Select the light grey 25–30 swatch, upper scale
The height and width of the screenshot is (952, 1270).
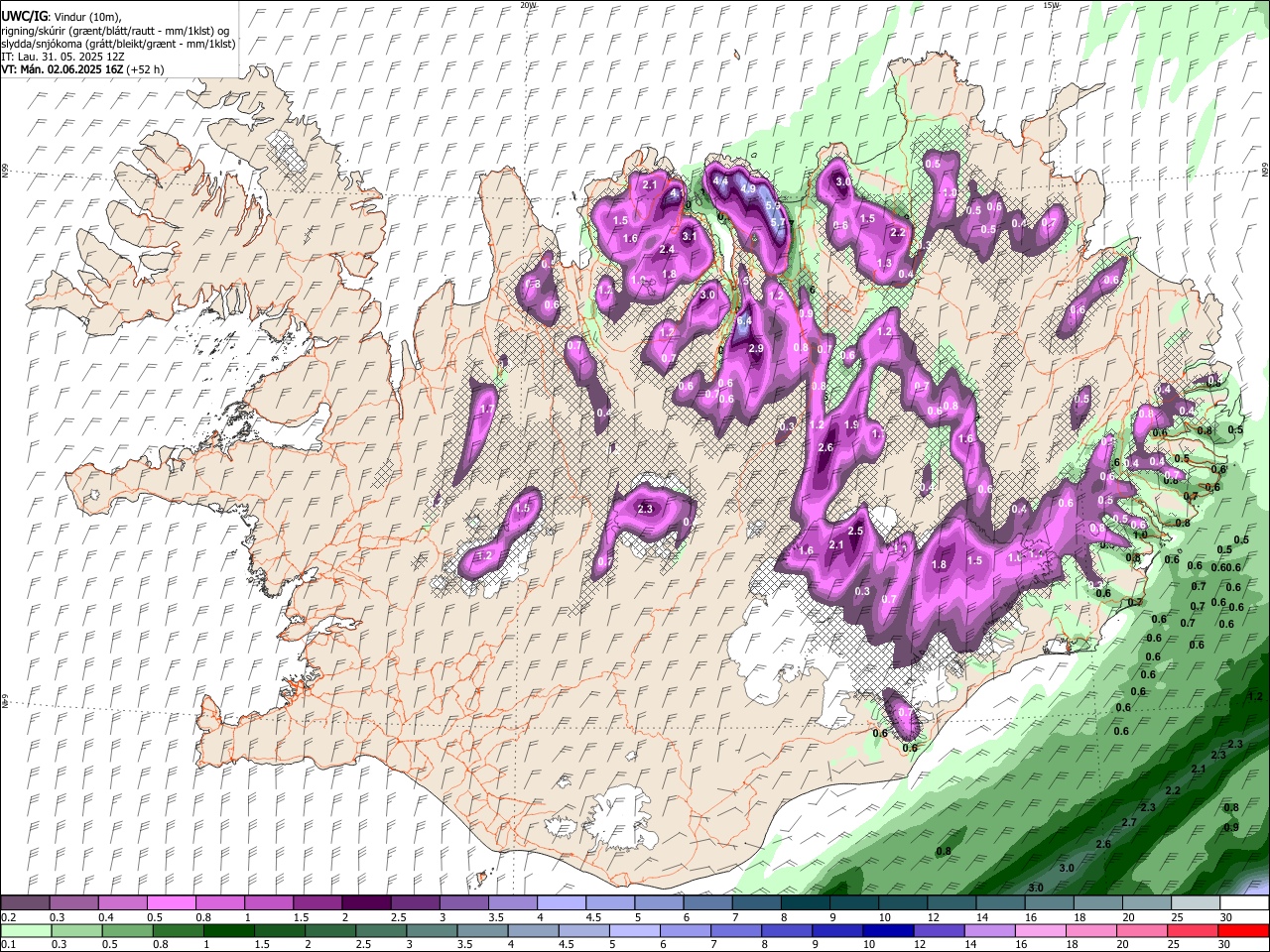pos(1196,902)
